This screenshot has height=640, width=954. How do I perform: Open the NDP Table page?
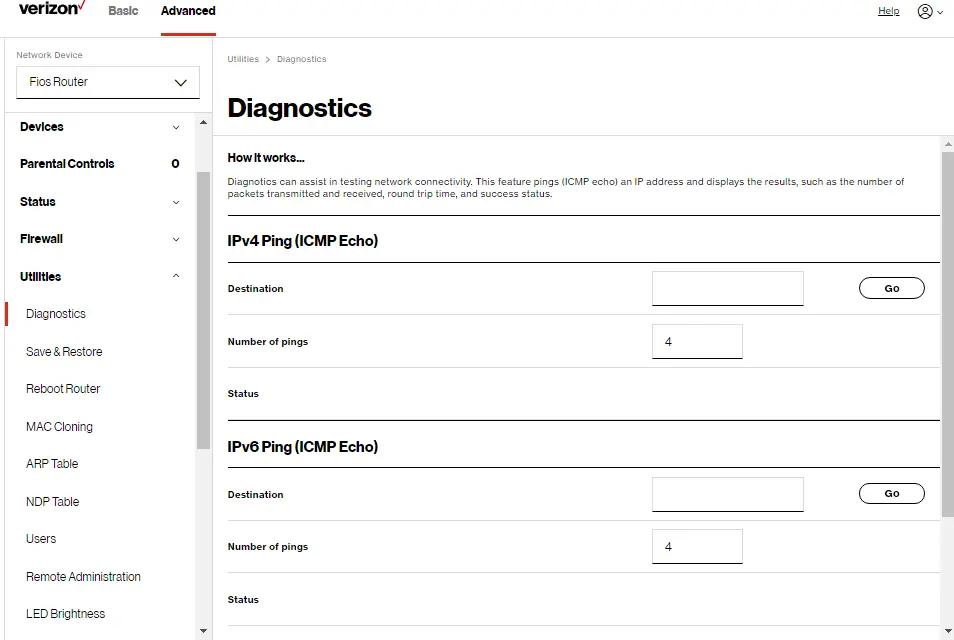tap(52, 501)
